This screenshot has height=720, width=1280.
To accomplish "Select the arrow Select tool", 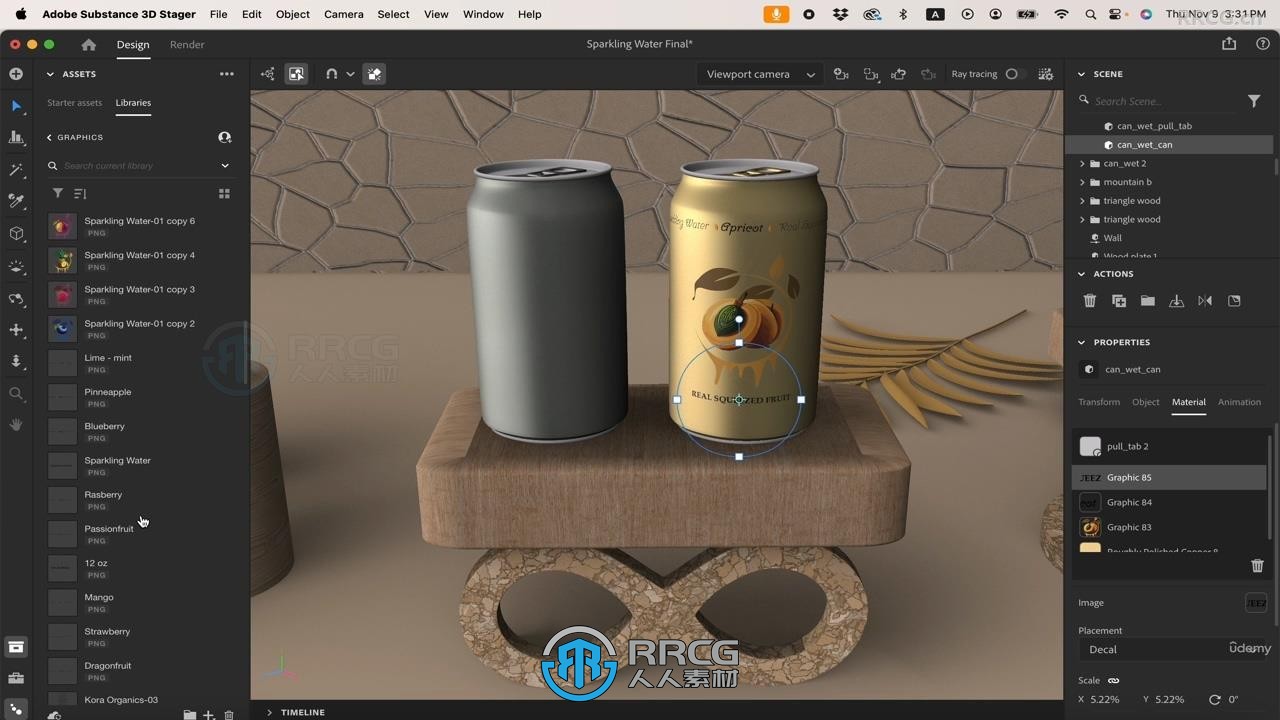I will click(x=16, y=106).
